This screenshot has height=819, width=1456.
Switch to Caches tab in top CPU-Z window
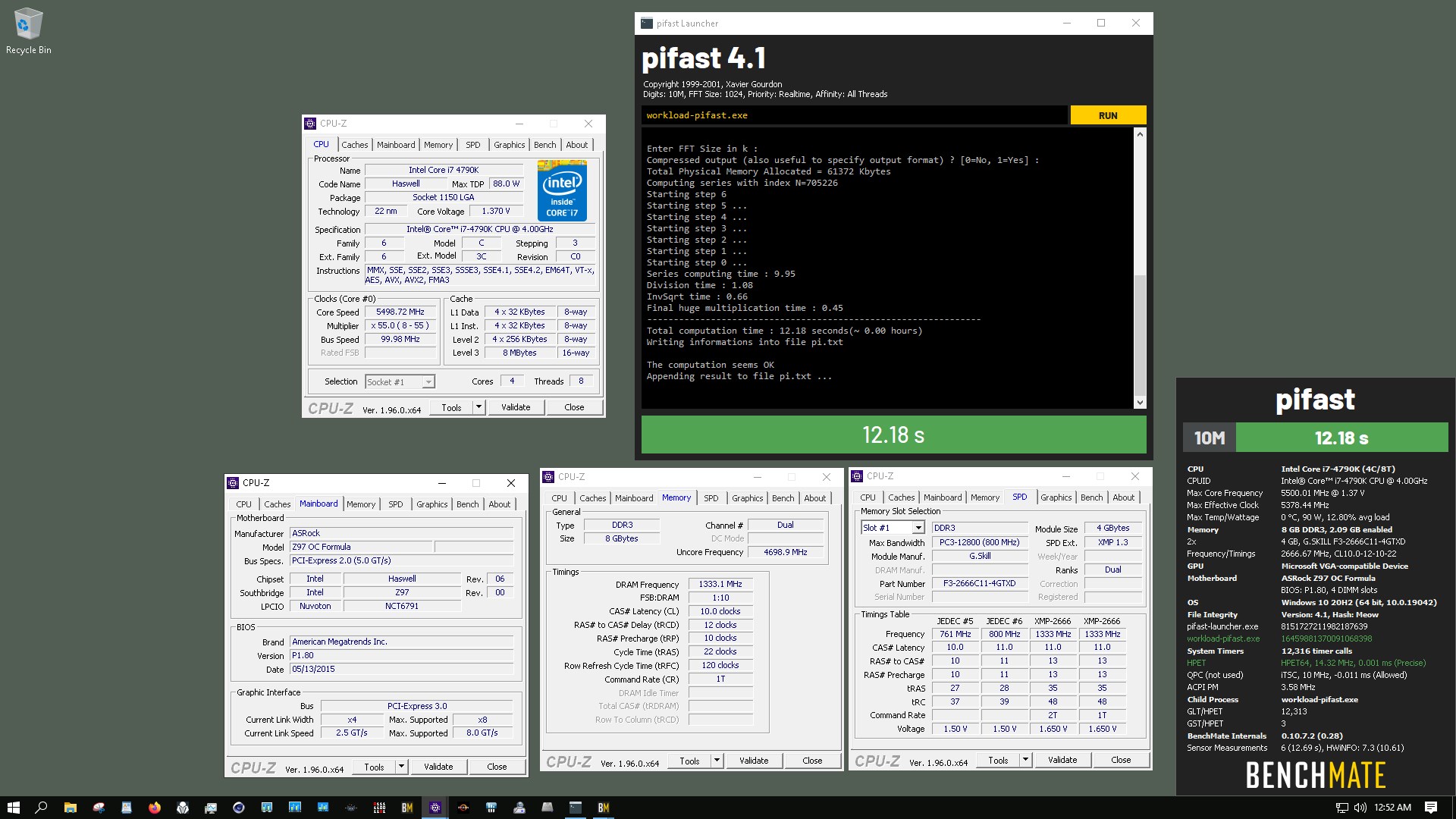pyautogui.click(x=354, y=145)
